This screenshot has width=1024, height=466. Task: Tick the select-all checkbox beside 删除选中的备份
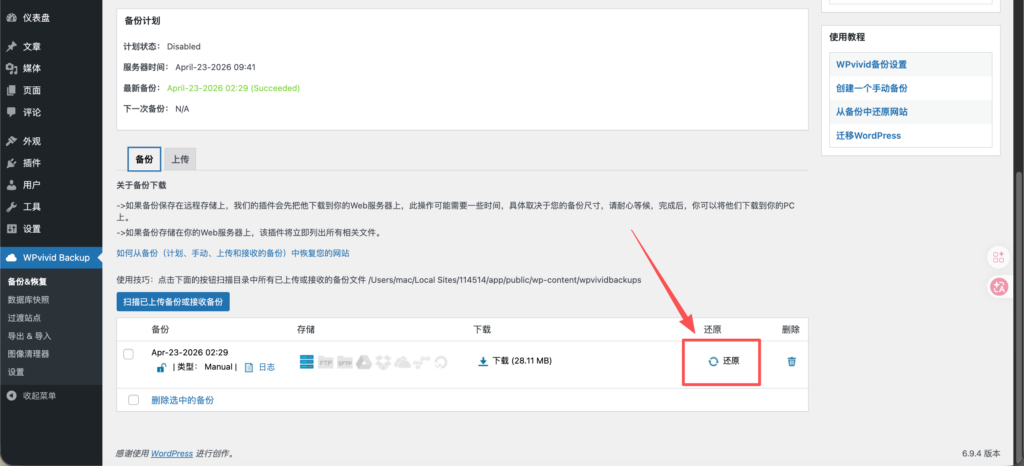coord(134,400)
